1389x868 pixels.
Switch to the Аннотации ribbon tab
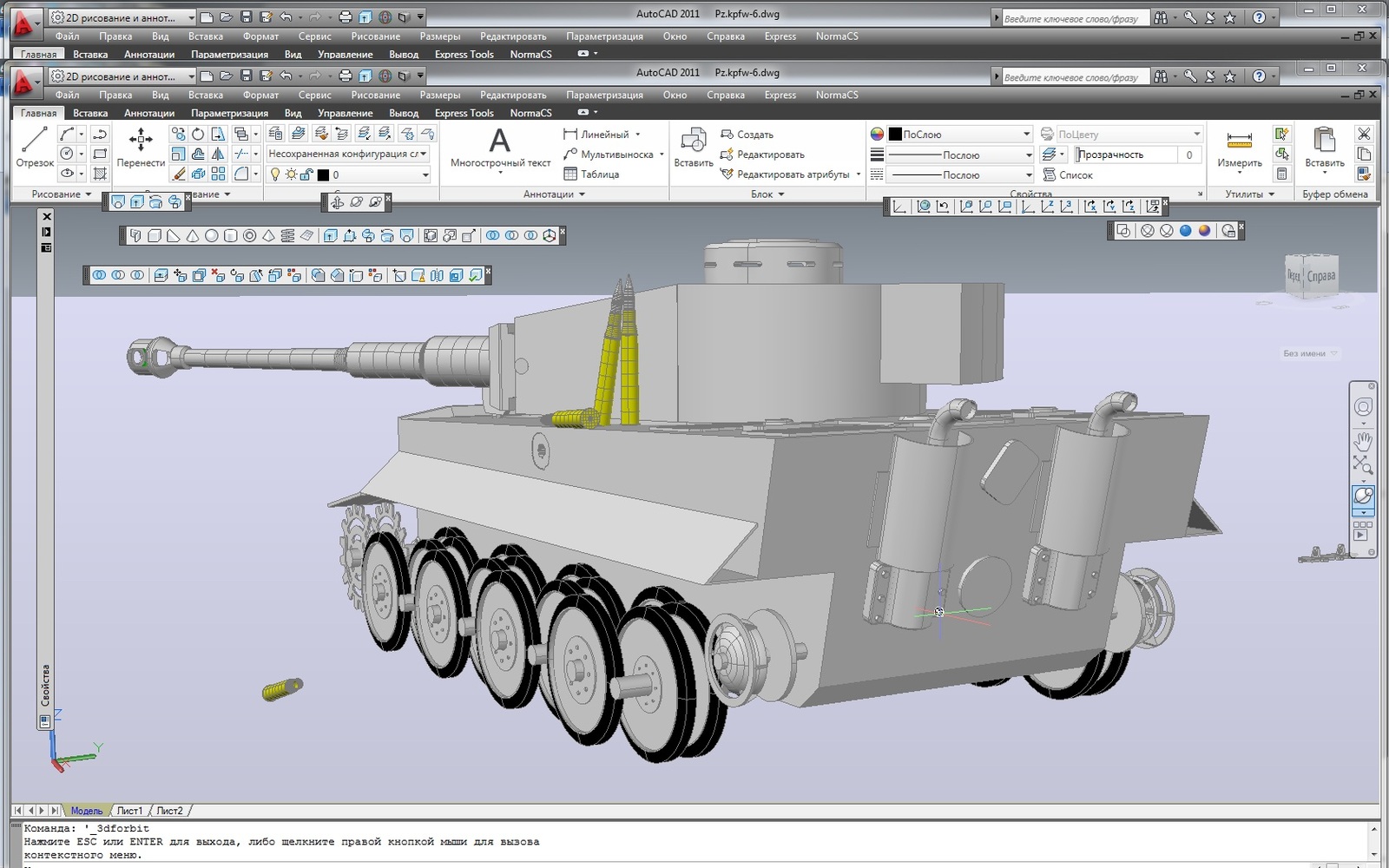pos(149,113)
